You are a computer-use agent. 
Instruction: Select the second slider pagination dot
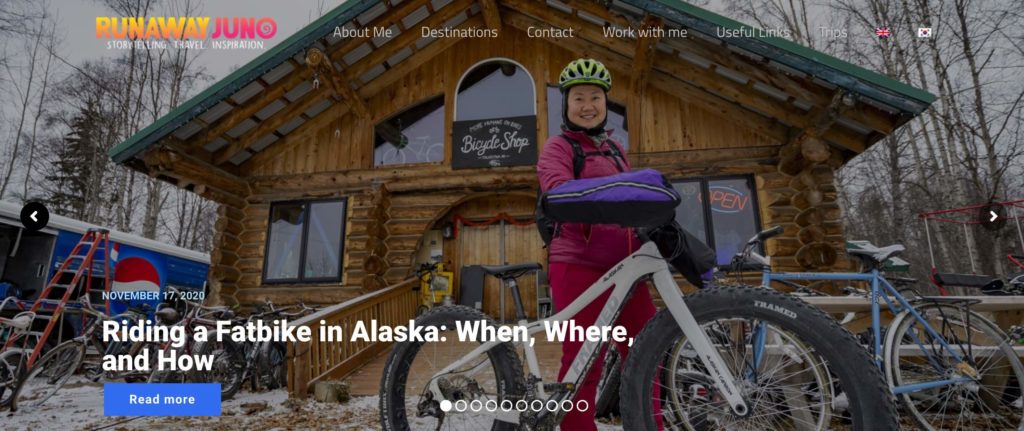point(461,406)
